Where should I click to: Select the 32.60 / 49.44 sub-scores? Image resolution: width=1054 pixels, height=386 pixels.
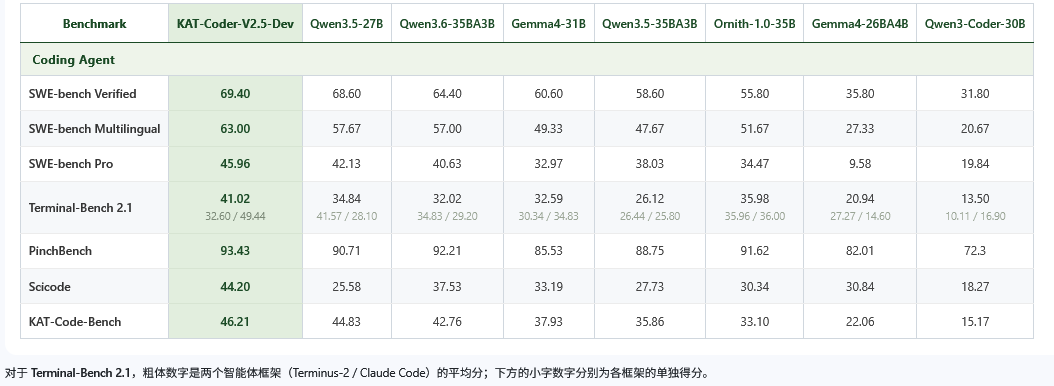pos(235,216)
